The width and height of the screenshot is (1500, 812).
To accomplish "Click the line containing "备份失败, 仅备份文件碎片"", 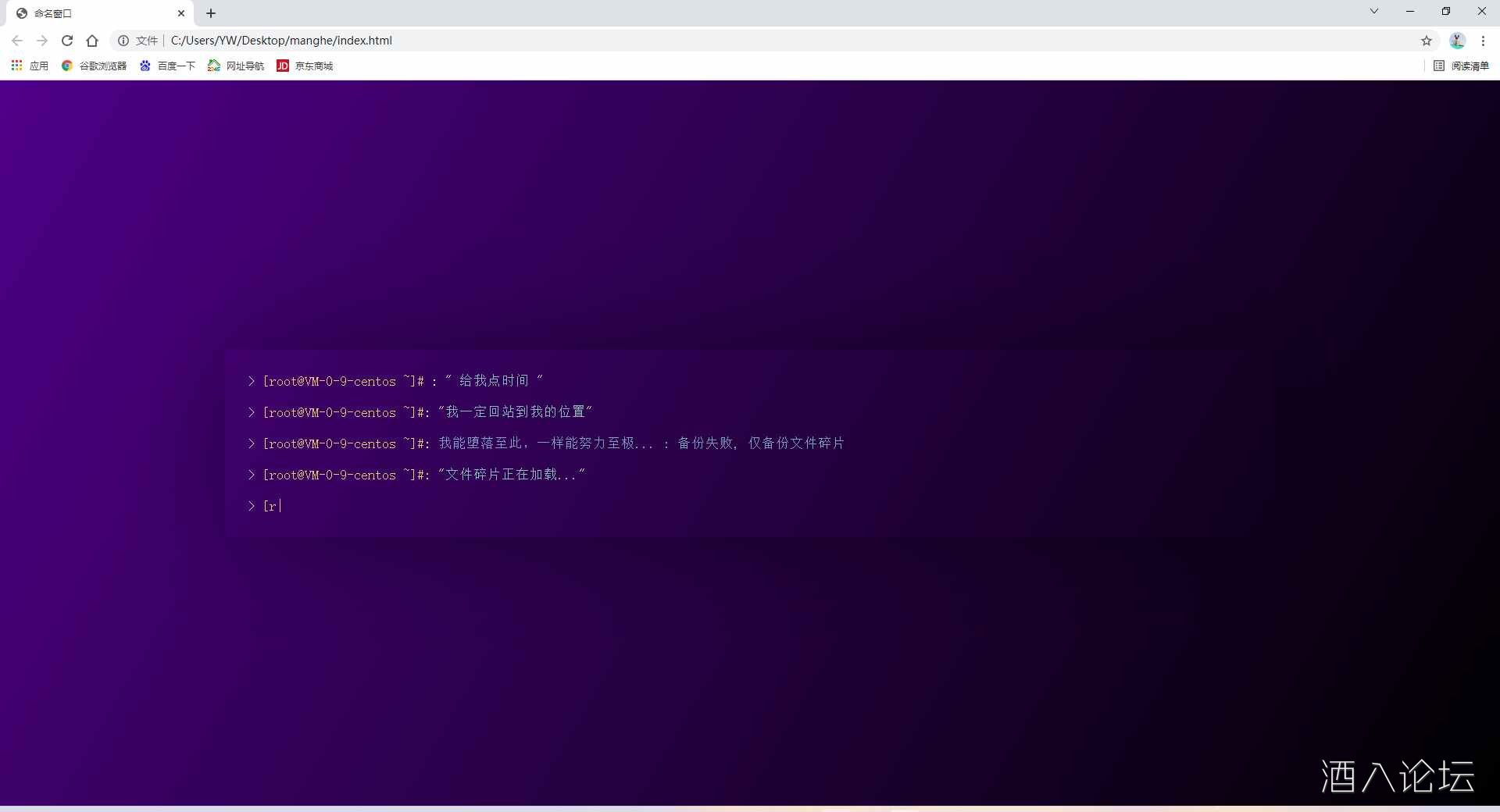I will [x=546, y=443].
